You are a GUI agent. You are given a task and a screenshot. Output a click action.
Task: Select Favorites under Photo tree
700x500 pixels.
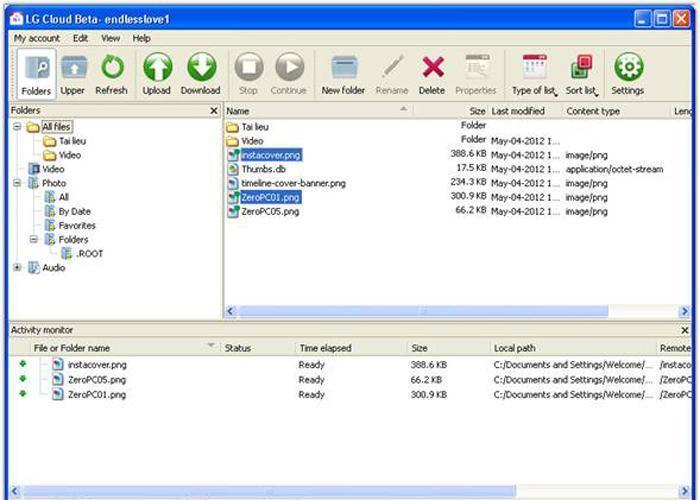77,226
